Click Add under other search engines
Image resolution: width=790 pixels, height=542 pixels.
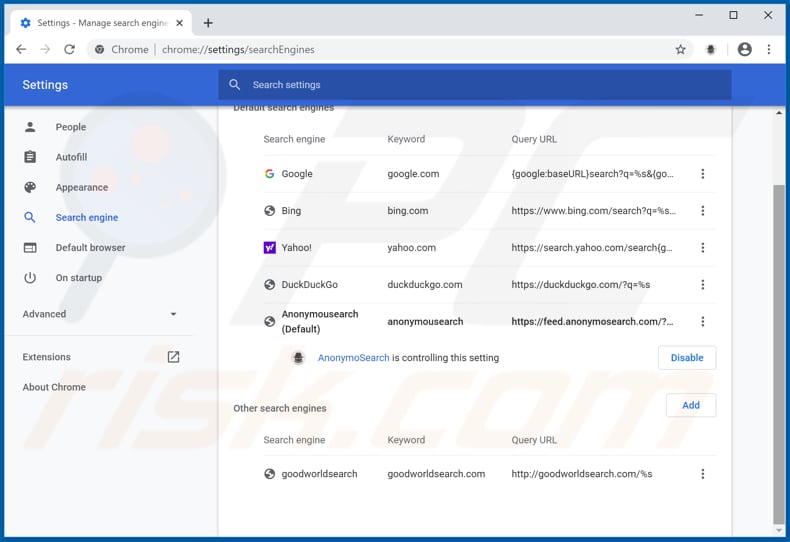(690, 405)
